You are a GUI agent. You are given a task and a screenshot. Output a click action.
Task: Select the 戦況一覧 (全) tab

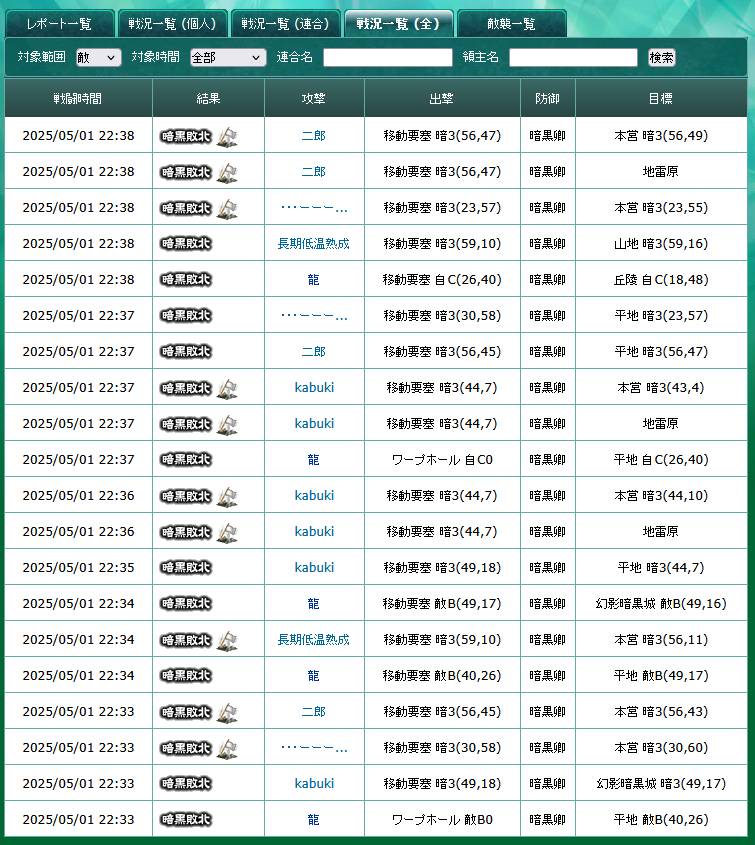coord(399,24)
